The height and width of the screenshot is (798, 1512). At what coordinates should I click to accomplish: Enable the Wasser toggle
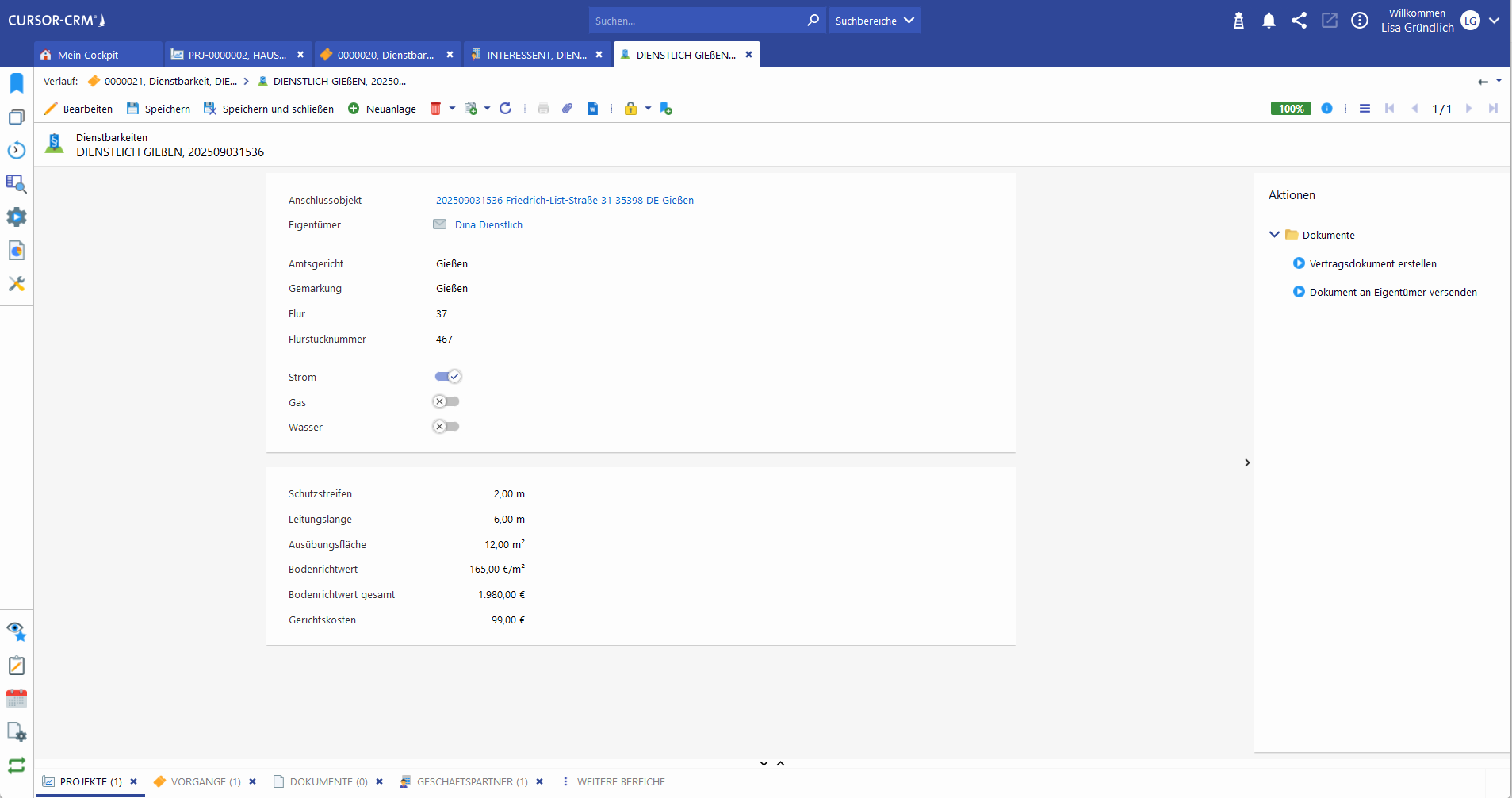tap(446, 427)
